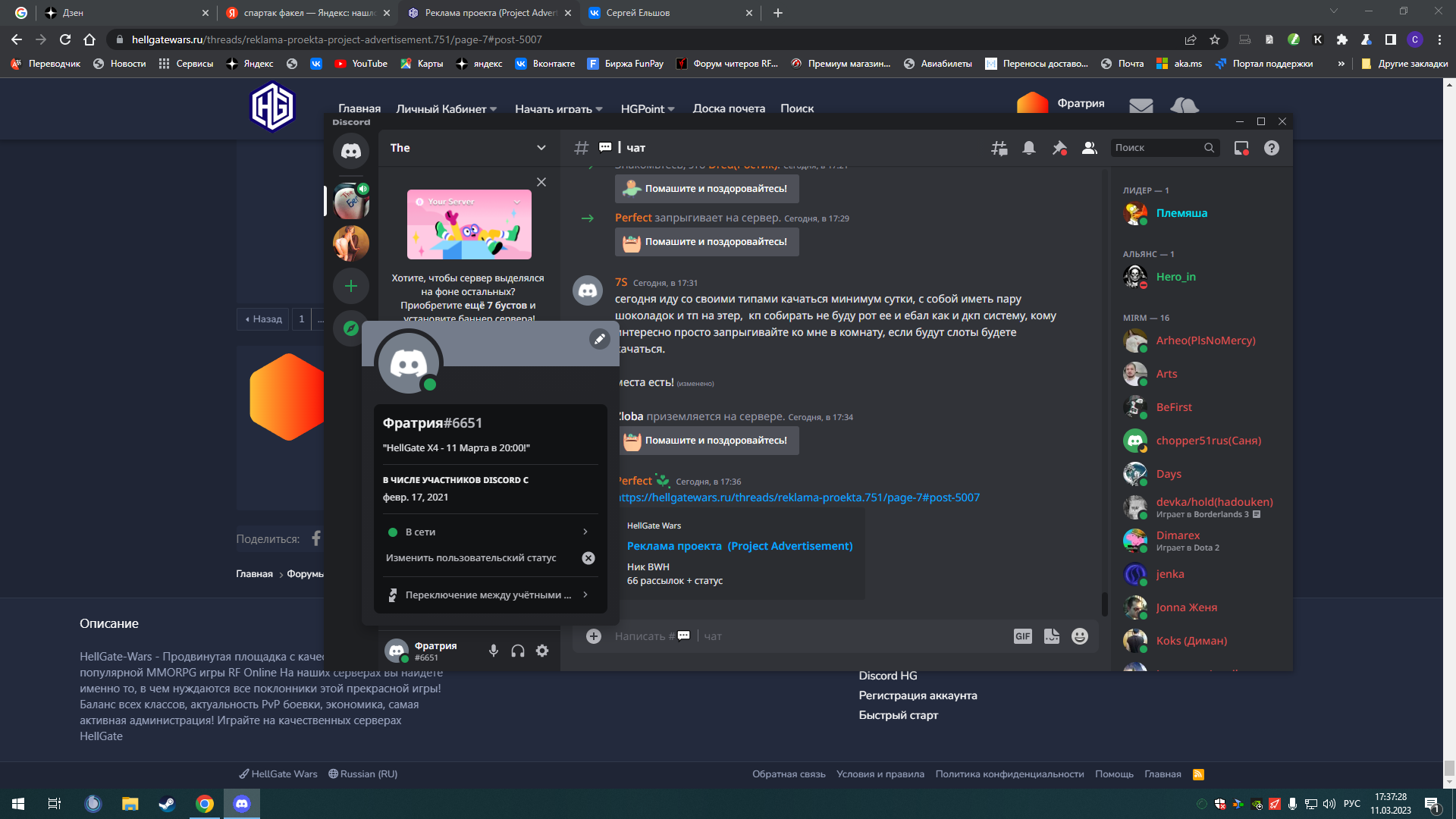The height and width of the screenshot is (819, 1456).
Task: Select member Arheo(PlsNoMercy) in list
Action: point(1202,341)
